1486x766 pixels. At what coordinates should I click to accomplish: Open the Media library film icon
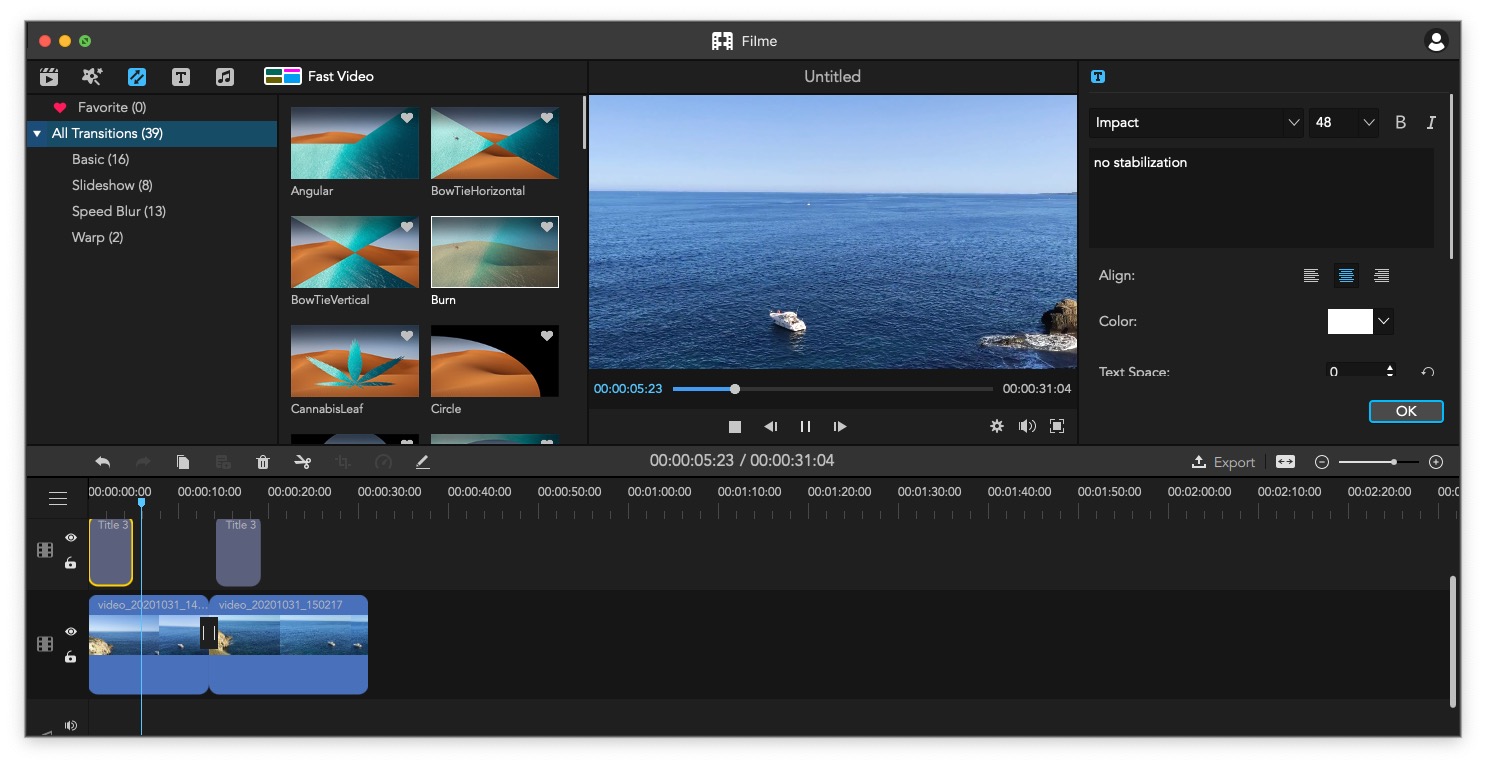coord(48,76)
